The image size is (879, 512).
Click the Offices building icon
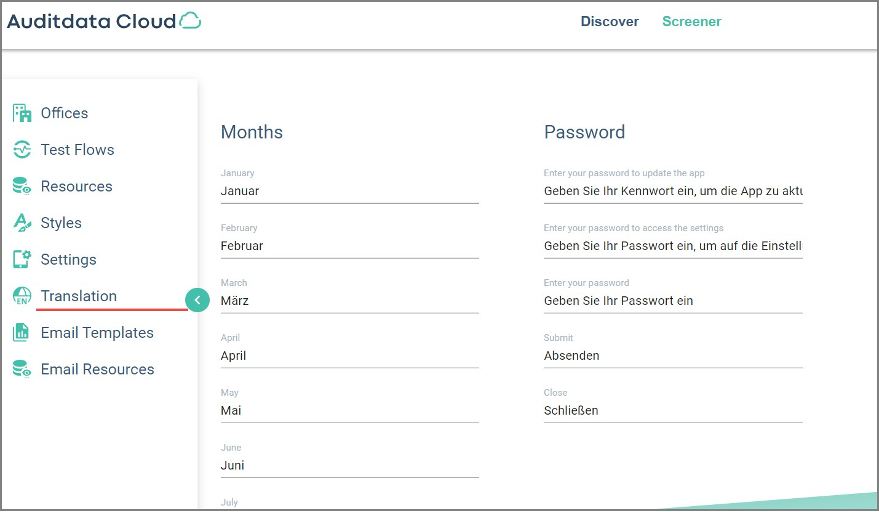22,113
